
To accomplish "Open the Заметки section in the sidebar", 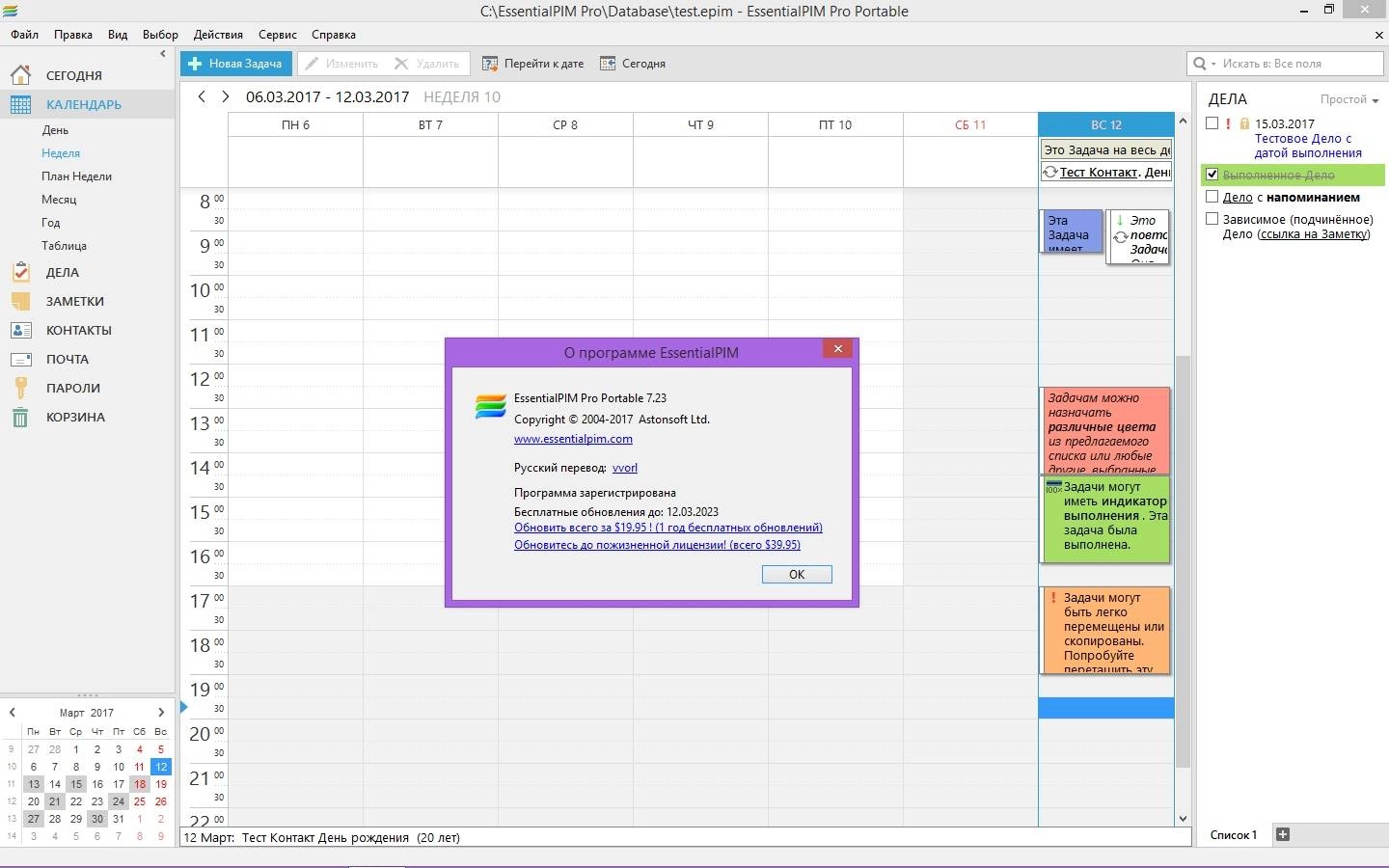I will (74, 301).
